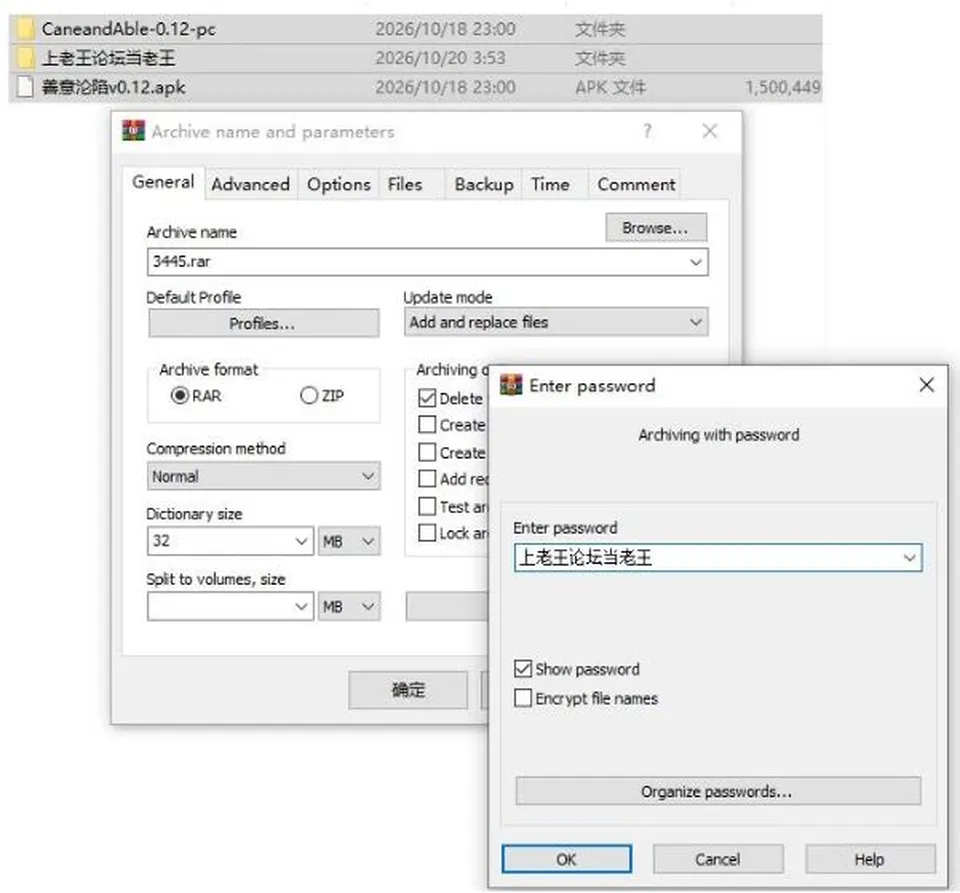
Task: Click the Browse... button
Action: click(x=656, y=228)
